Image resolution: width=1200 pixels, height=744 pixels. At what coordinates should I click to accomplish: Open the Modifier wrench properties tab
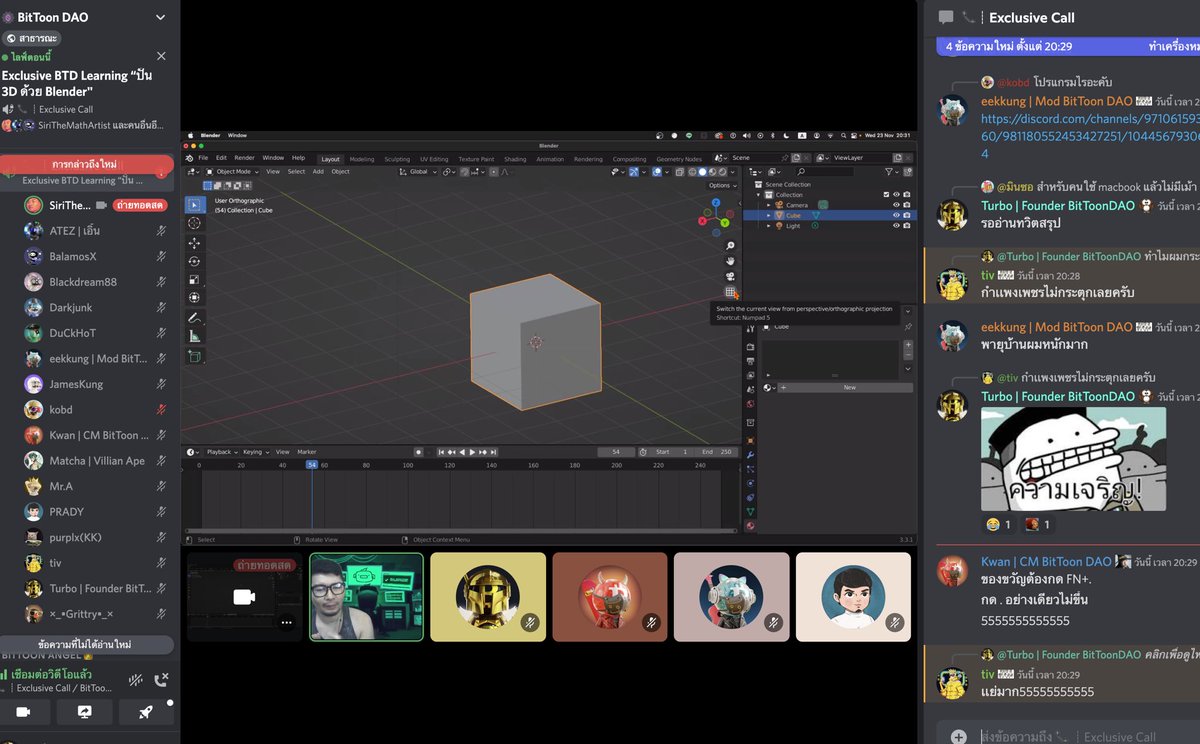click(750, 455)
